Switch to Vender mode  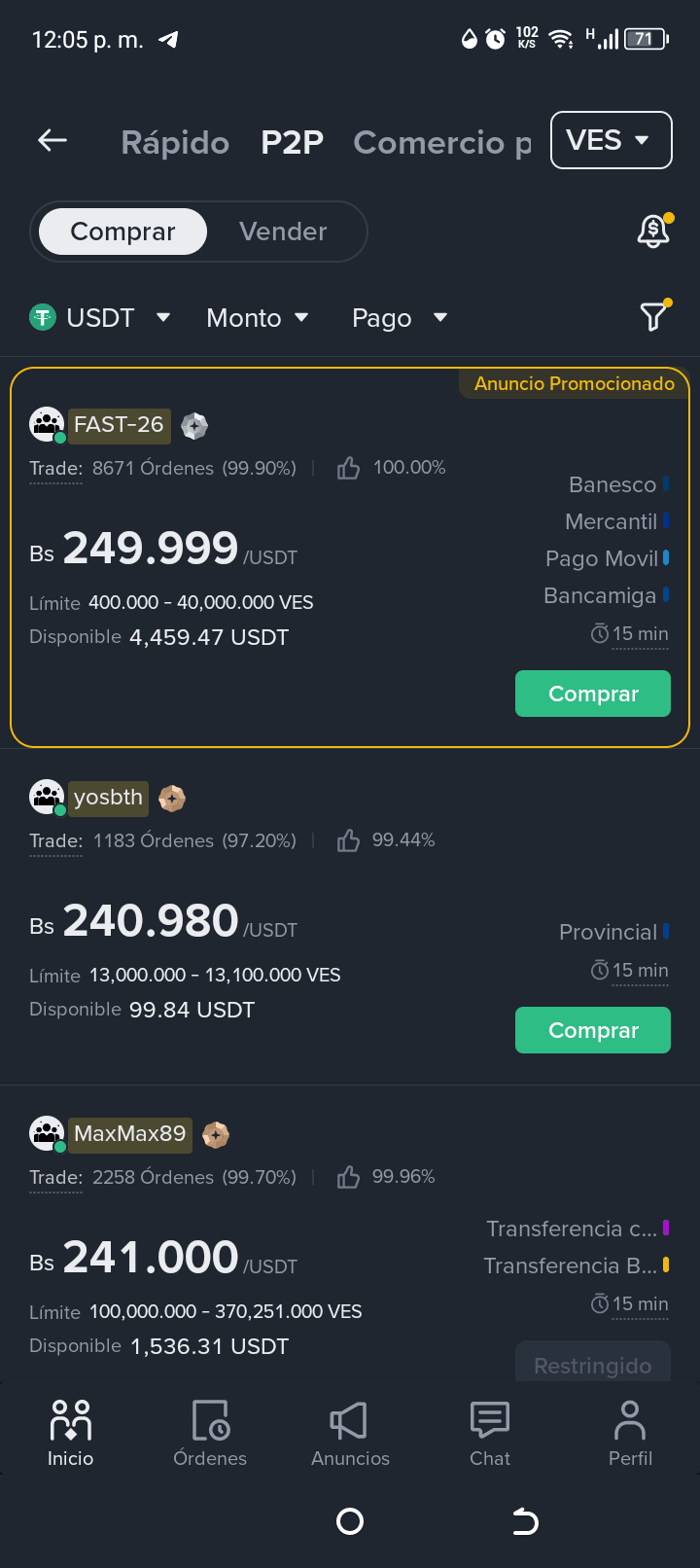tap(283, 232)
